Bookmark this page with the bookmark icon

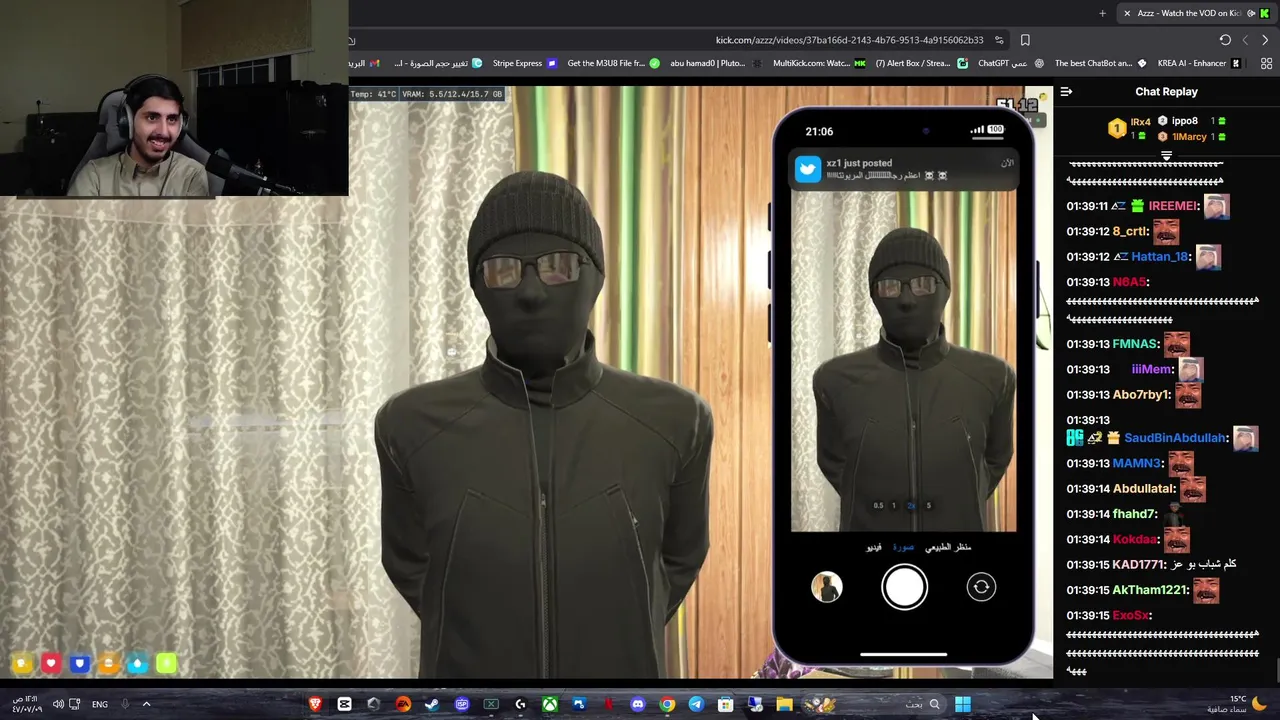pos(1025,40)
